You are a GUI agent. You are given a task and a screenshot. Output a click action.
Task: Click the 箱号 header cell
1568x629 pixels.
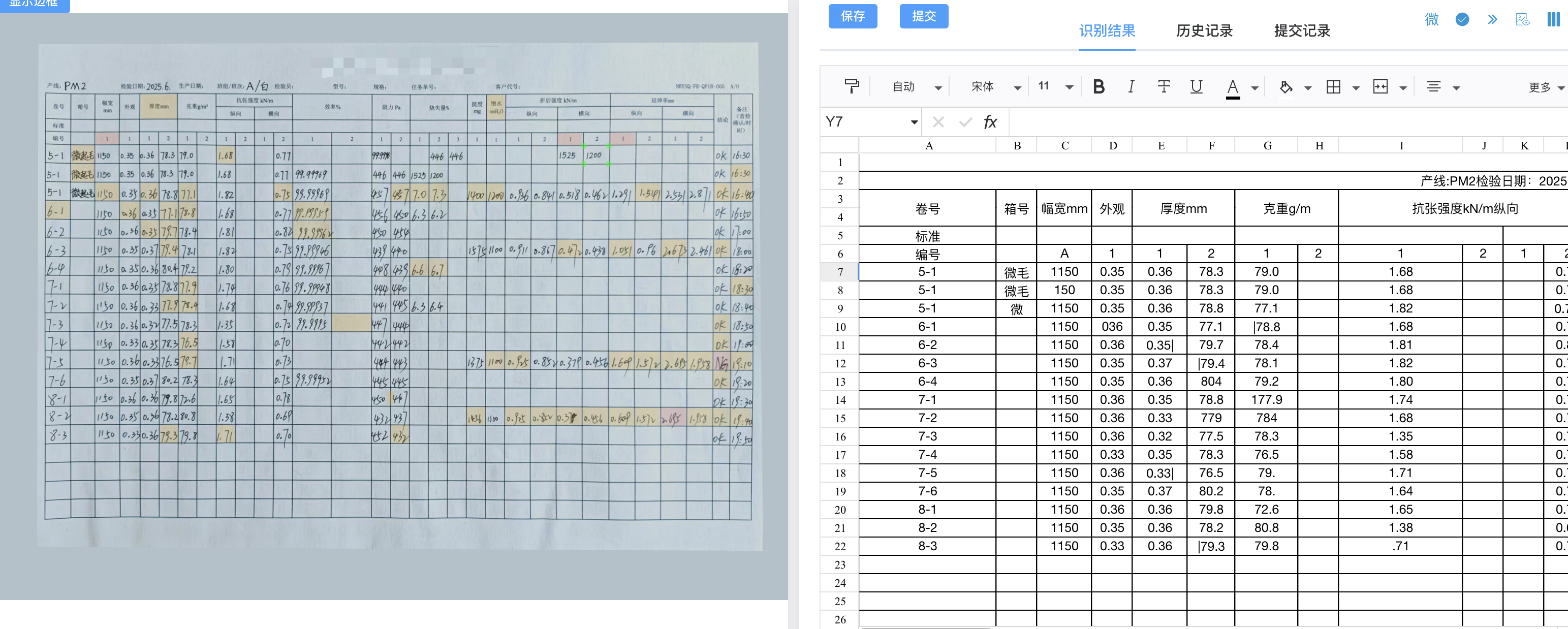tap(1016, 208)
